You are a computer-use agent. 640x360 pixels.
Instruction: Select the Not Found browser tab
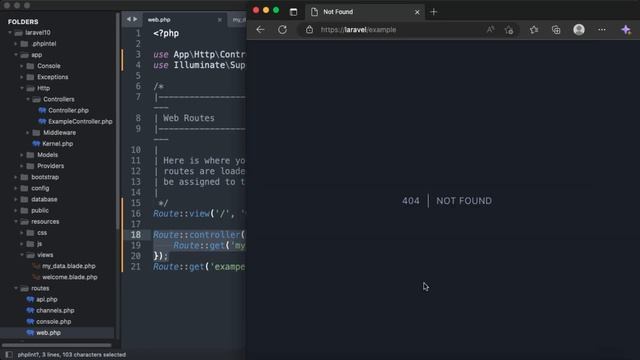pos(365,12)
